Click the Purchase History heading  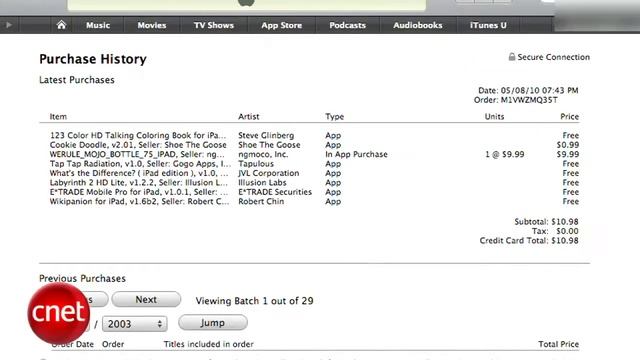point(93,59)
